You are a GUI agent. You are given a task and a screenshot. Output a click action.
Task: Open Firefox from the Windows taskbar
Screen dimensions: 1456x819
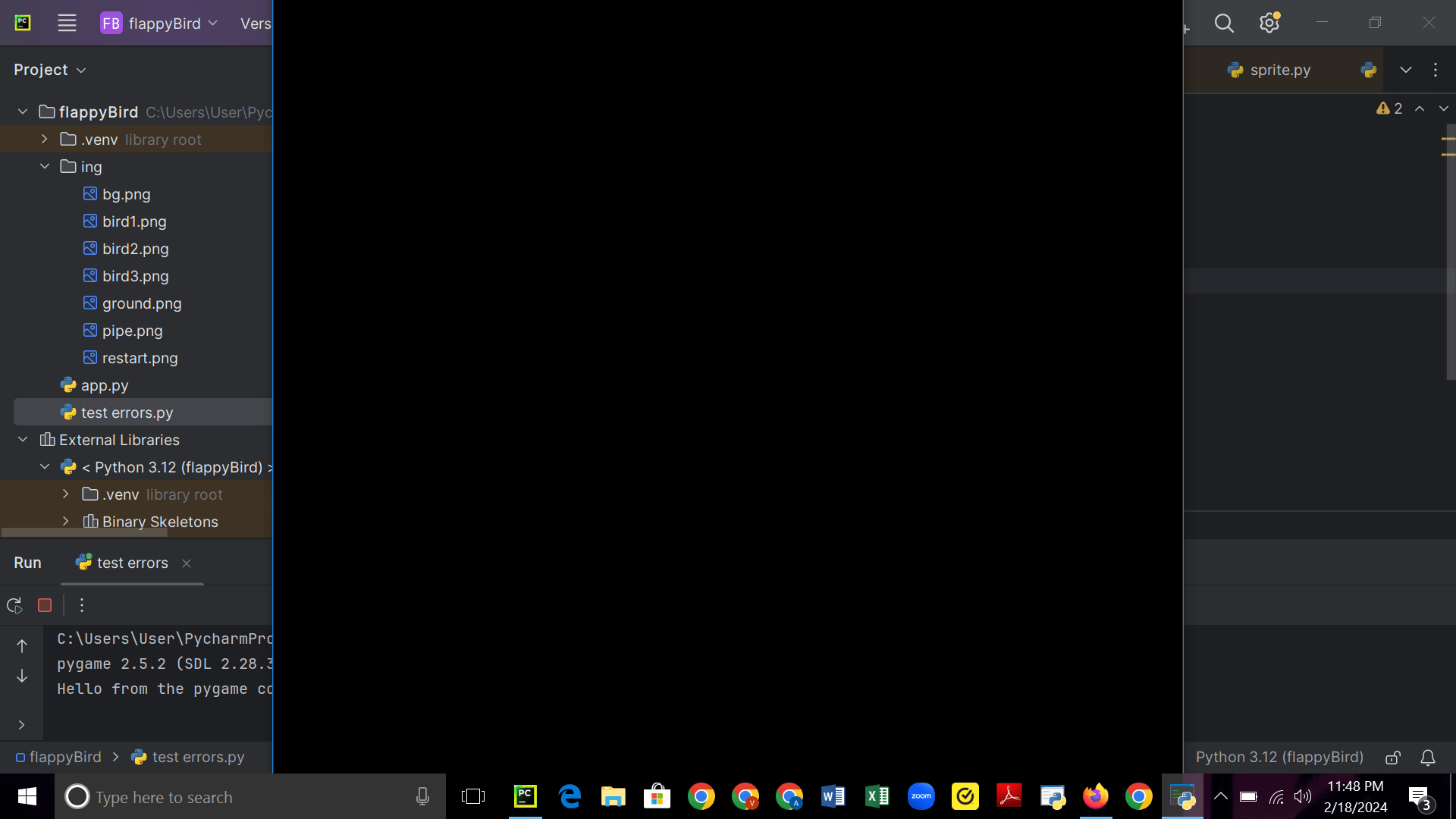[1095, 796]
